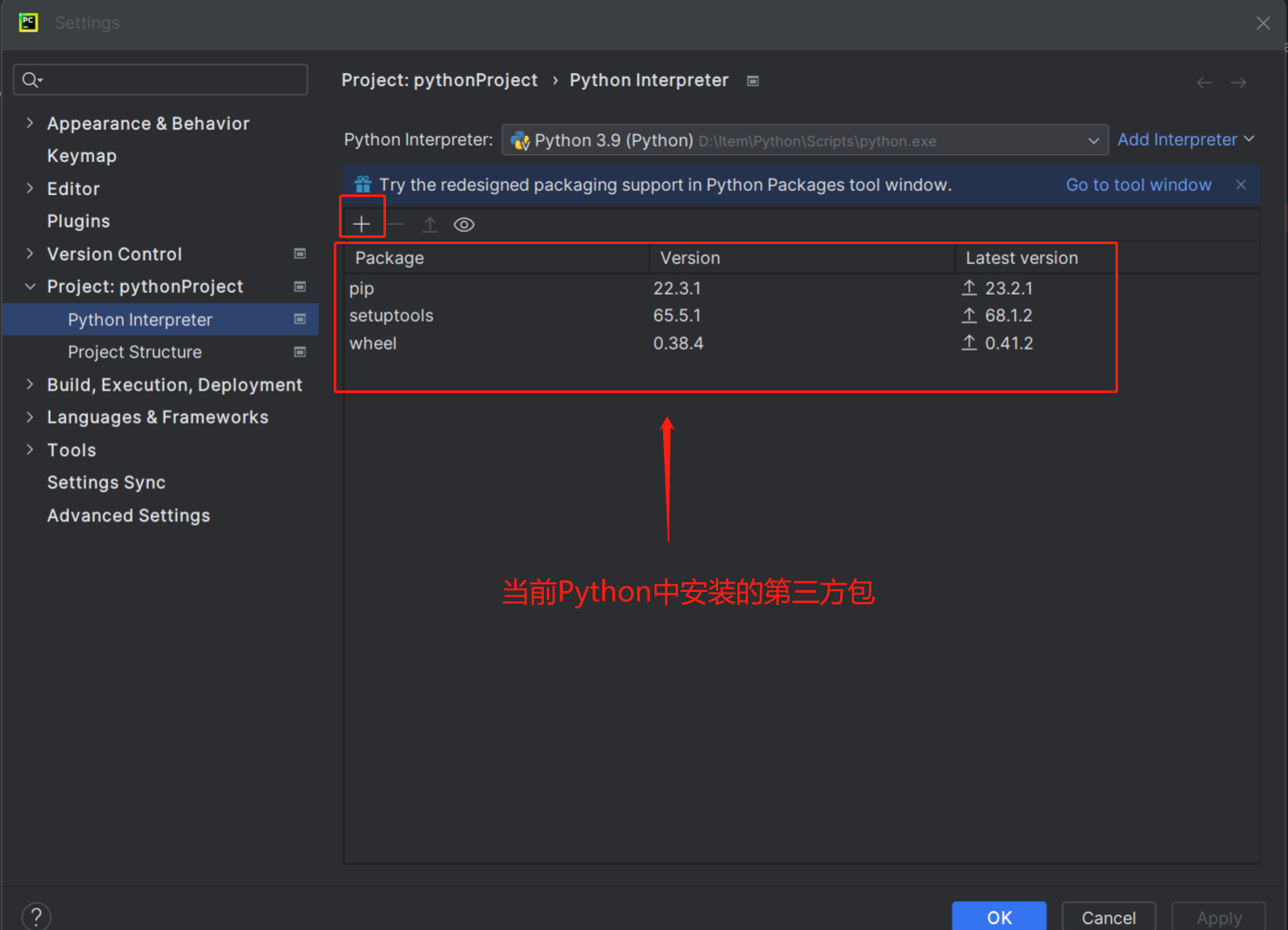Select the wheel package row
This screenshot has width=1288, height=930.
802,343
